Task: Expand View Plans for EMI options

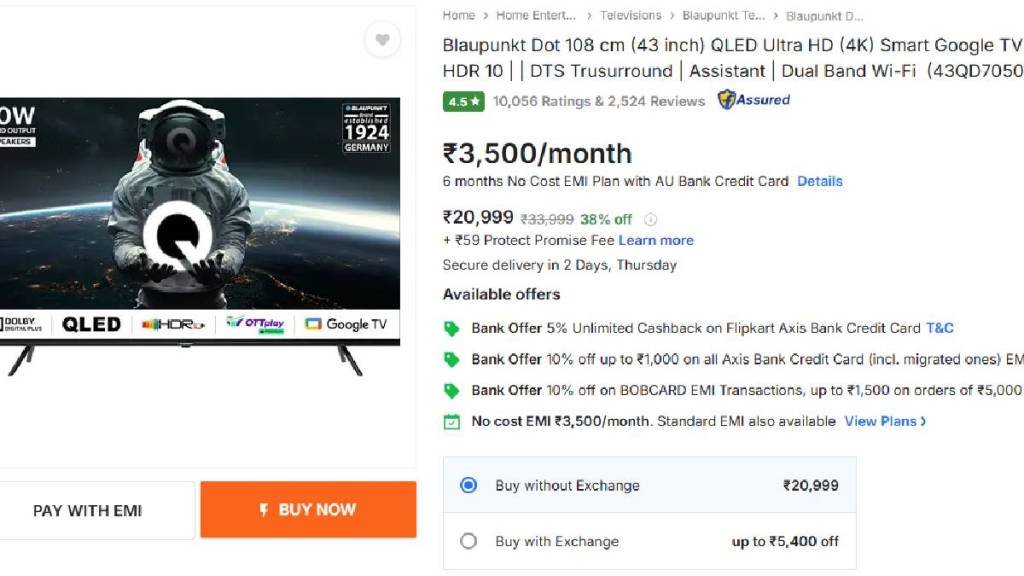Action: pos(885,421)
